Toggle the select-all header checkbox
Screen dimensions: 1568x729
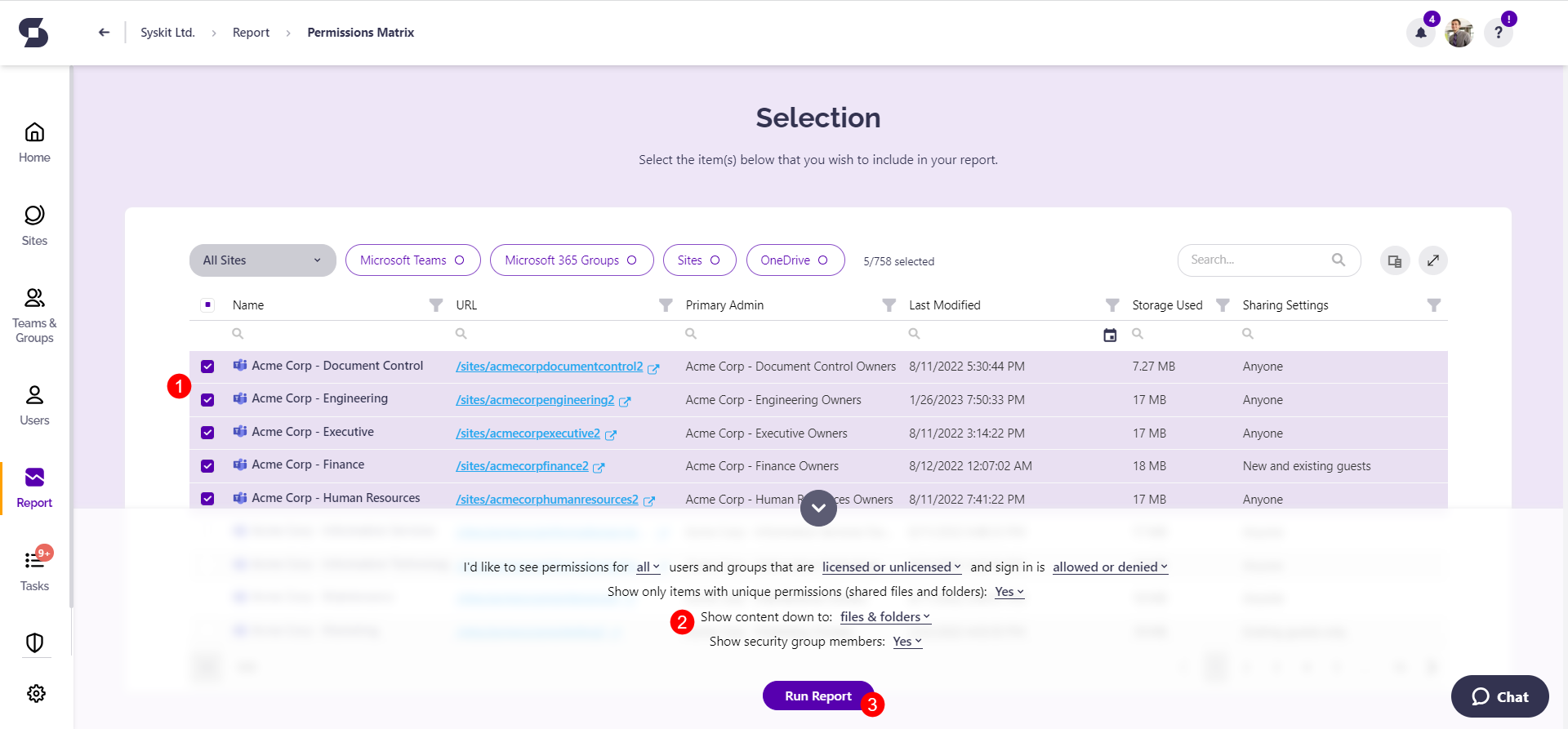[x=207, y=305]
